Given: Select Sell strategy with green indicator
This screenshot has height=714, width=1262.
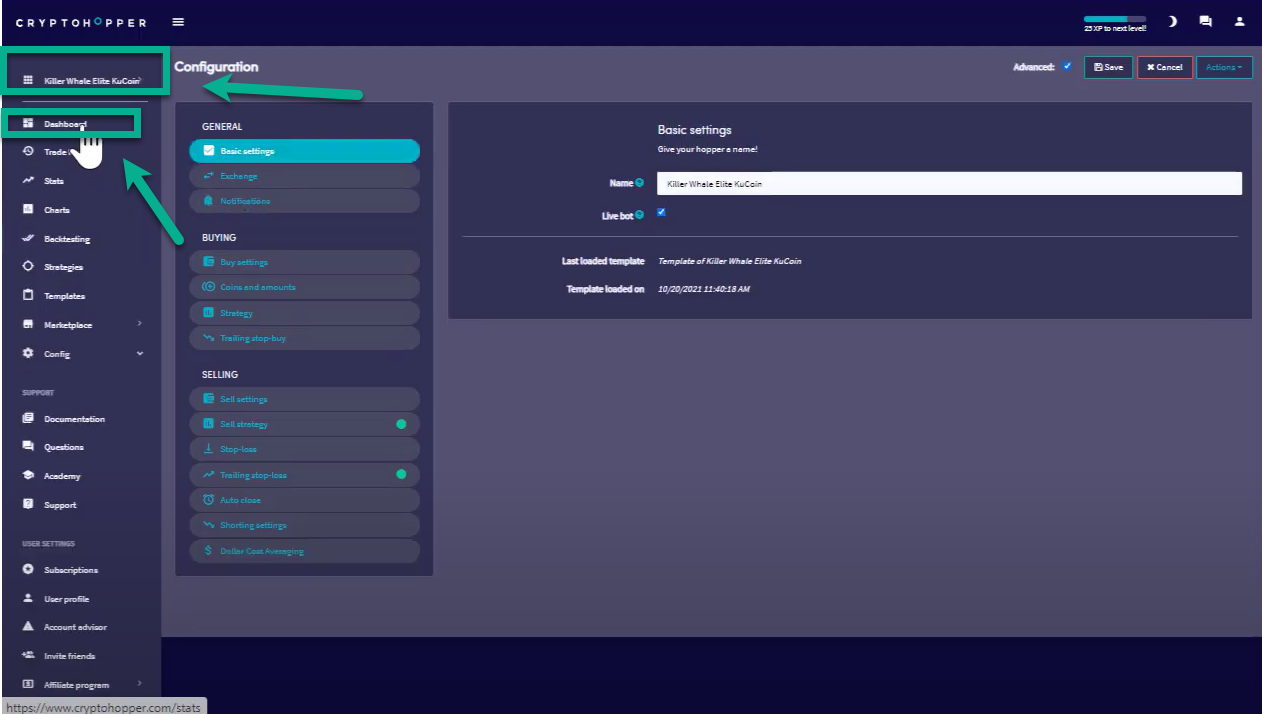Looking at the screenshot, I should point(304,424).
